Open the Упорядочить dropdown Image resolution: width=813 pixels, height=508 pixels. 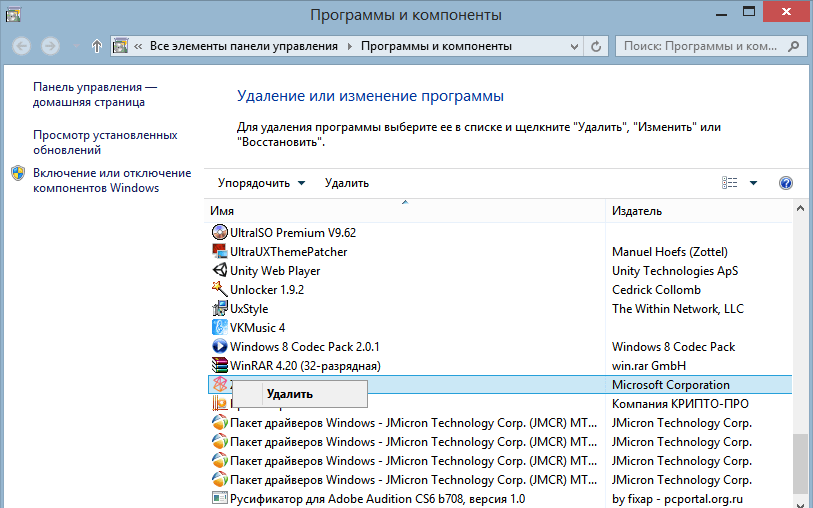click(254, 183)
